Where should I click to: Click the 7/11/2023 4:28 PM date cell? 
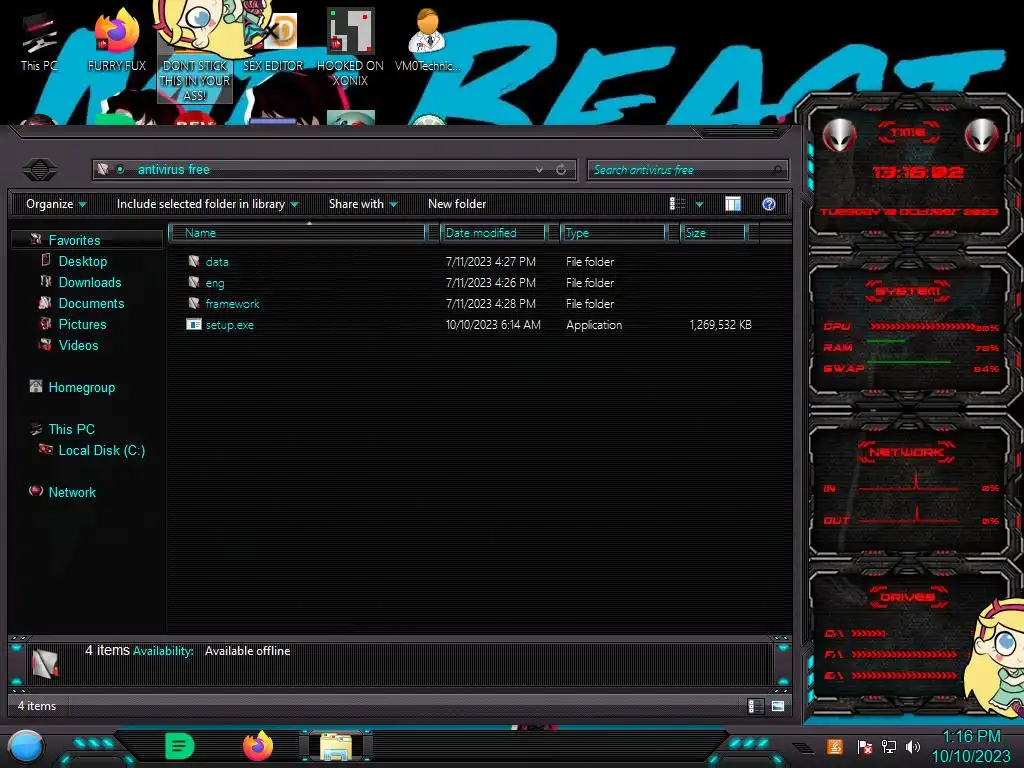click(x=490, y=304)
